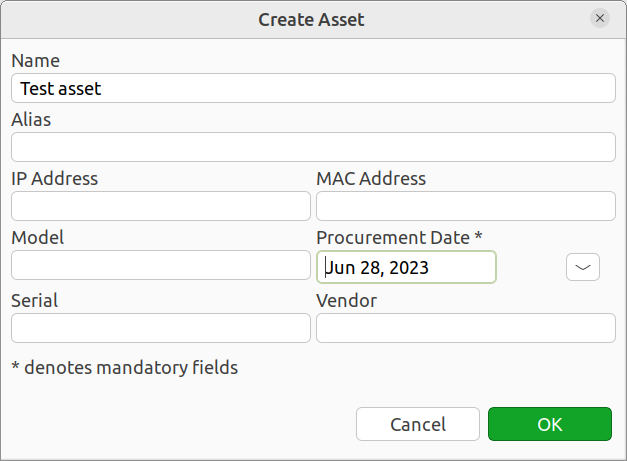Image resolution: width=627 pixels, height=461 pixels.
Task: Focus the empty Alias text field
Action: point(313,147)
